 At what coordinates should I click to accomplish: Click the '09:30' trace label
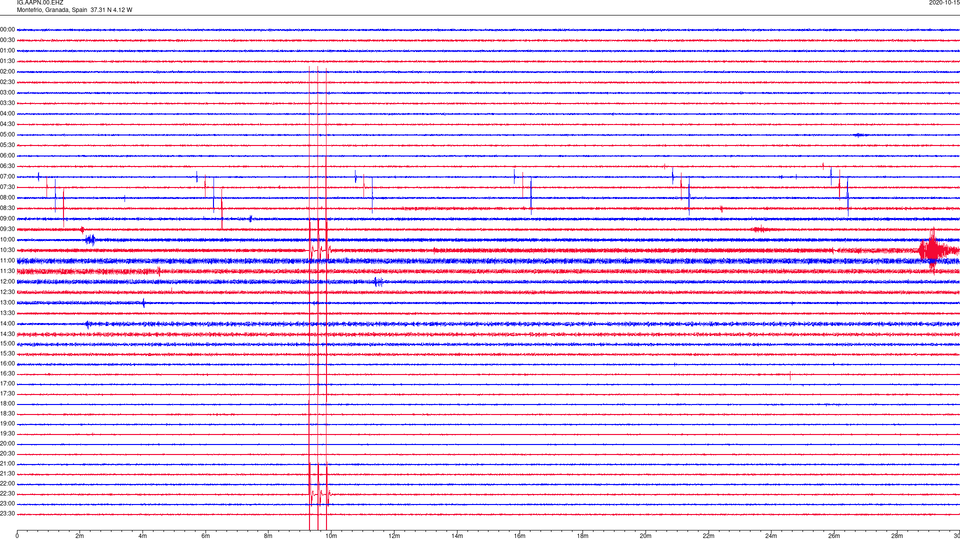click(7, 230)
